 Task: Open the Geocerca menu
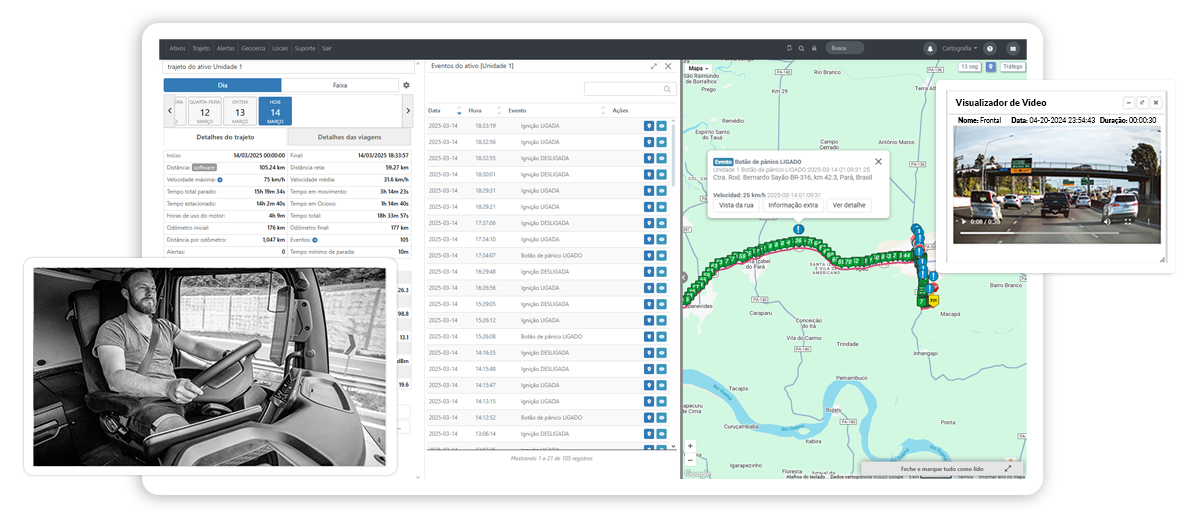(x=253, y=48)
